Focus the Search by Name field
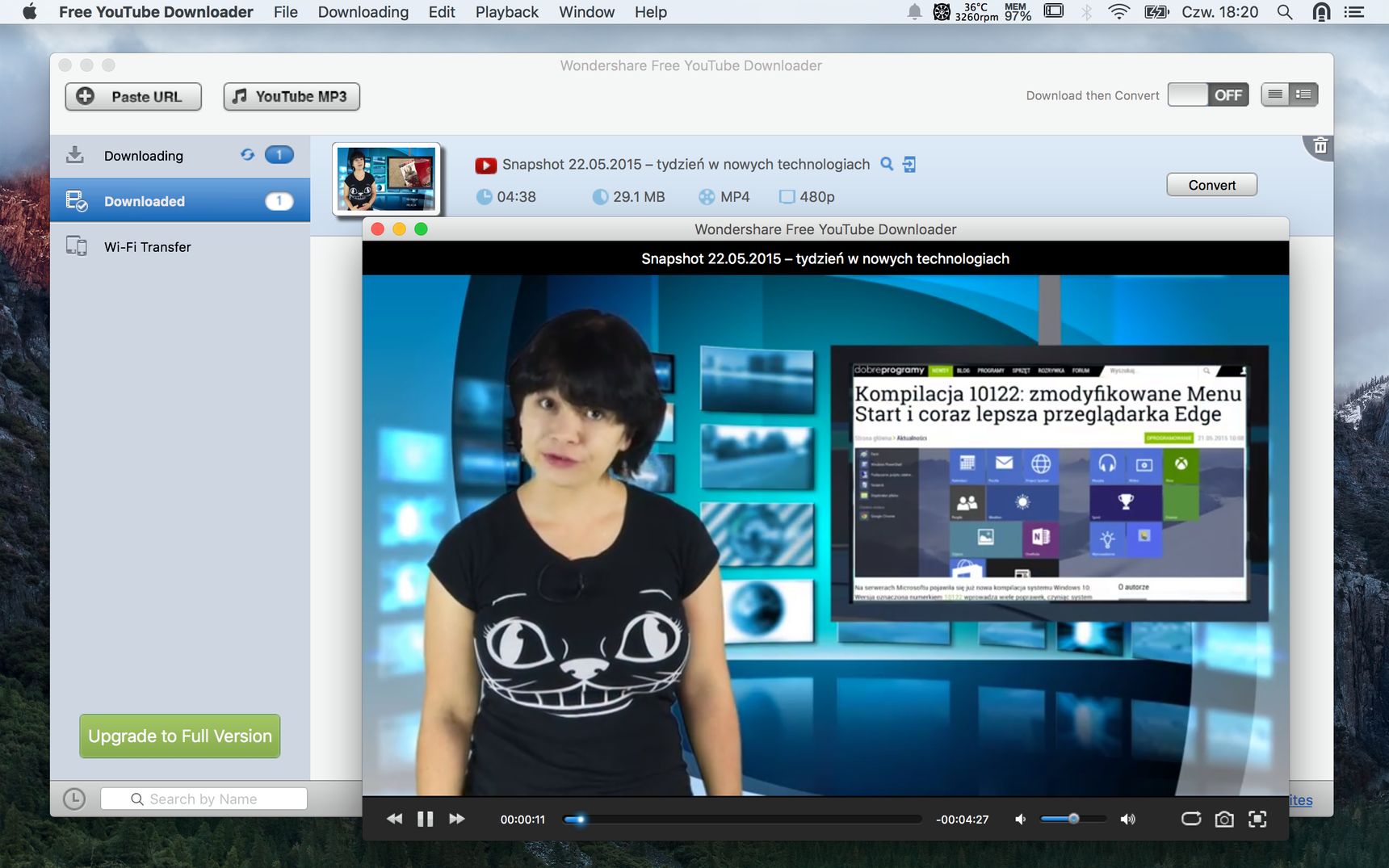Image resolution: width=1389 pixels, height=868 pixels. [x=204, y=799]
